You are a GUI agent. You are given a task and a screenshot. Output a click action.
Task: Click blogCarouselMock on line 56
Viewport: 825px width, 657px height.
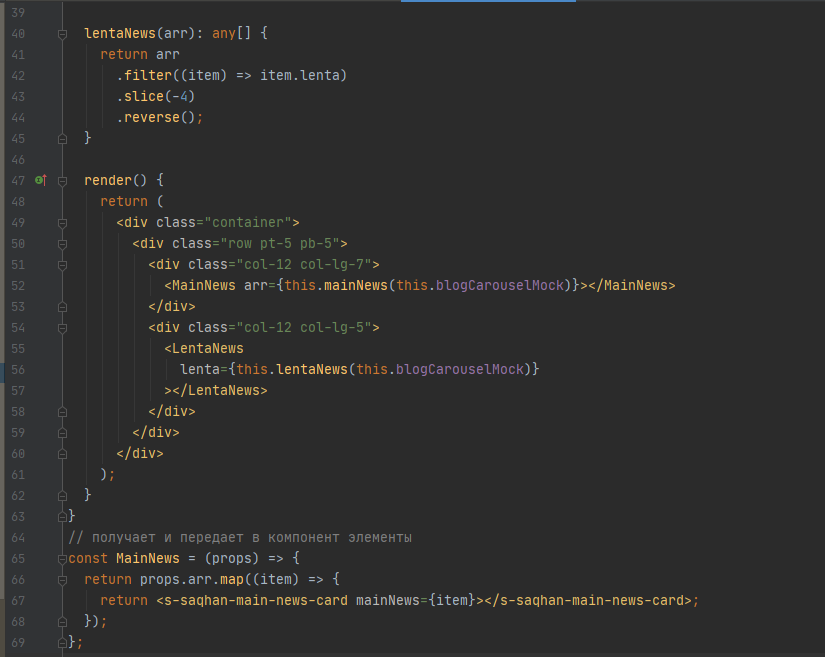pos(460,370)
